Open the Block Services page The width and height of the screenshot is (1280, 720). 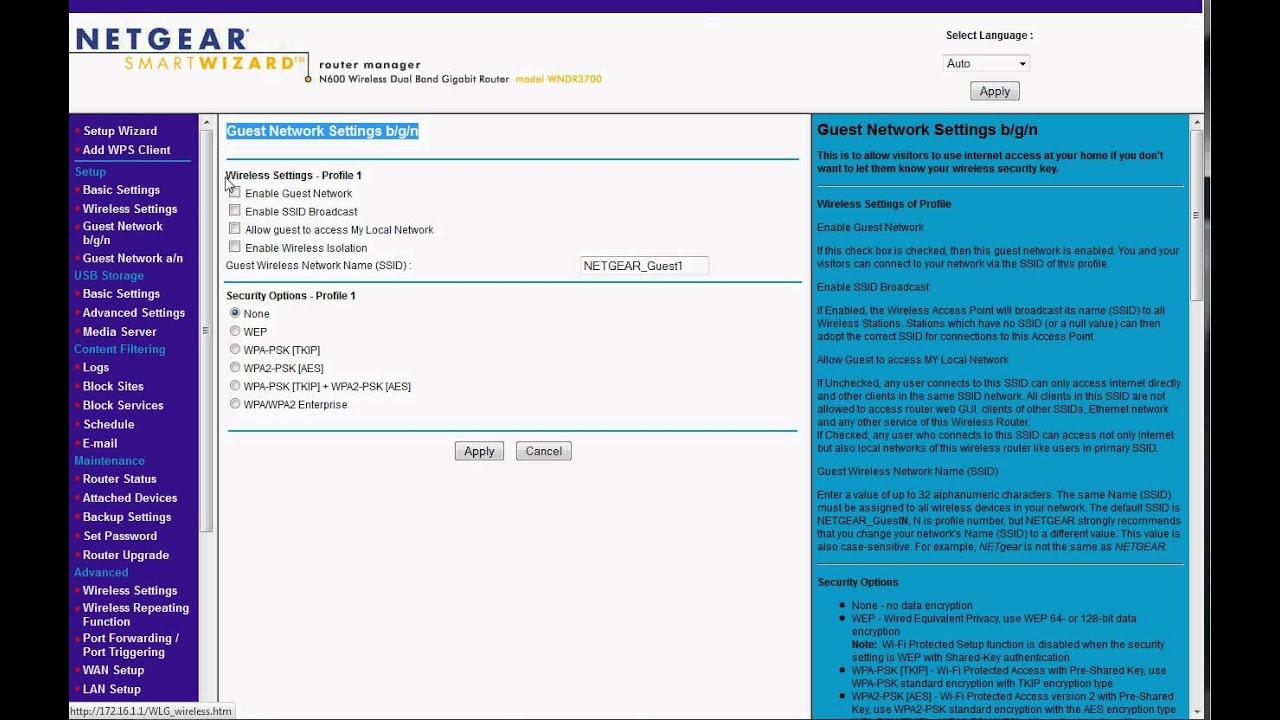[123, 406]
